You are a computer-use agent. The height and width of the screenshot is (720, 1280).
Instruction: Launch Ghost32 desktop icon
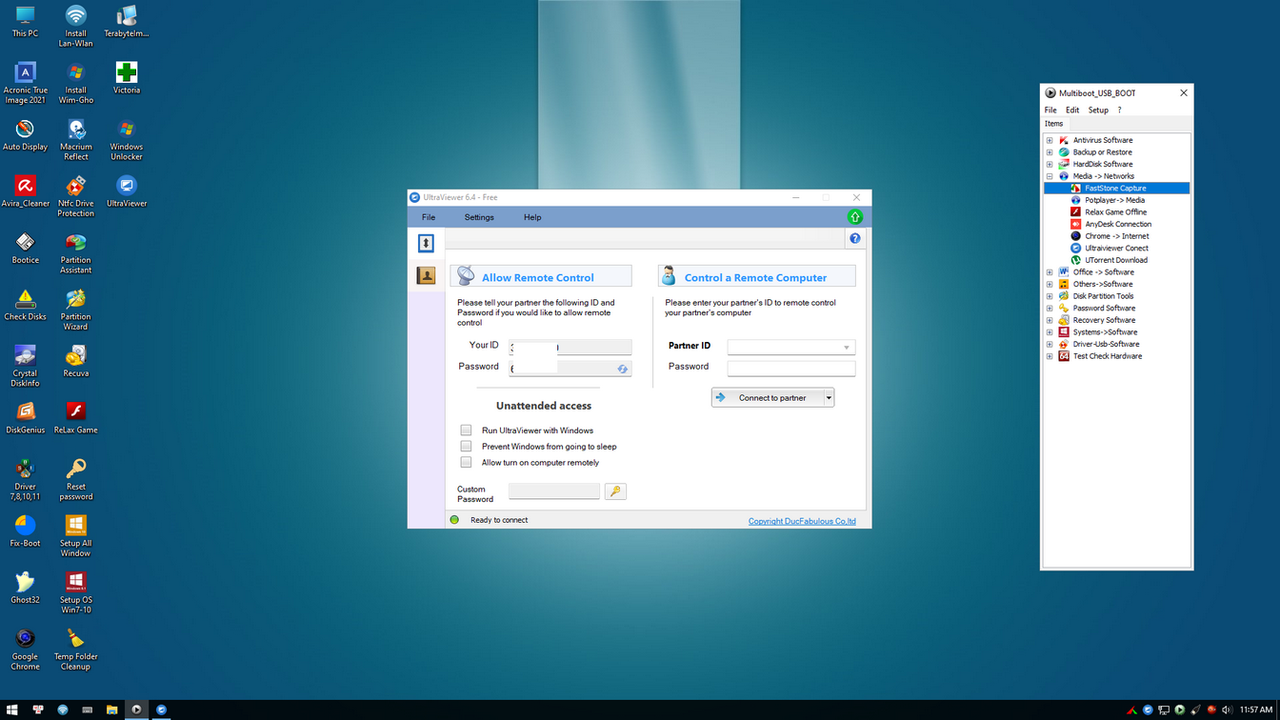(25, 589)
